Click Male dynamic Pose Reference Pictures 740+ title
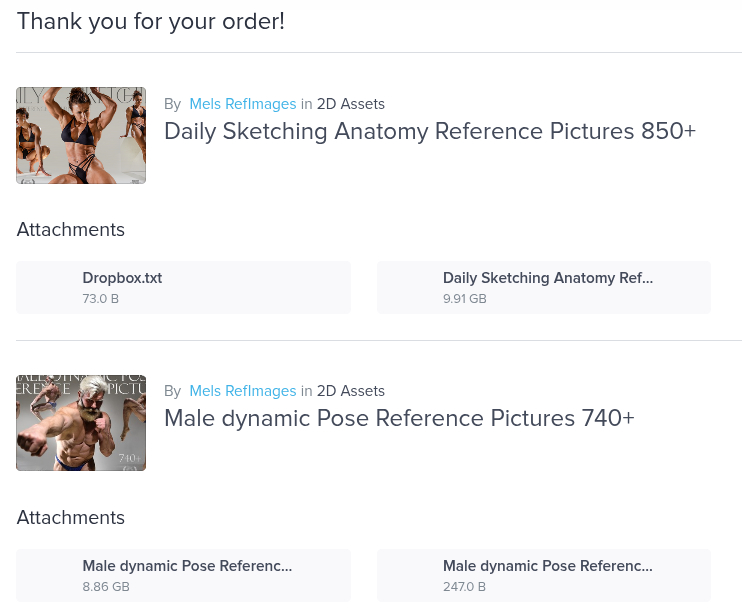This screenshot has width=742, height=615. [x=399, y=418]
